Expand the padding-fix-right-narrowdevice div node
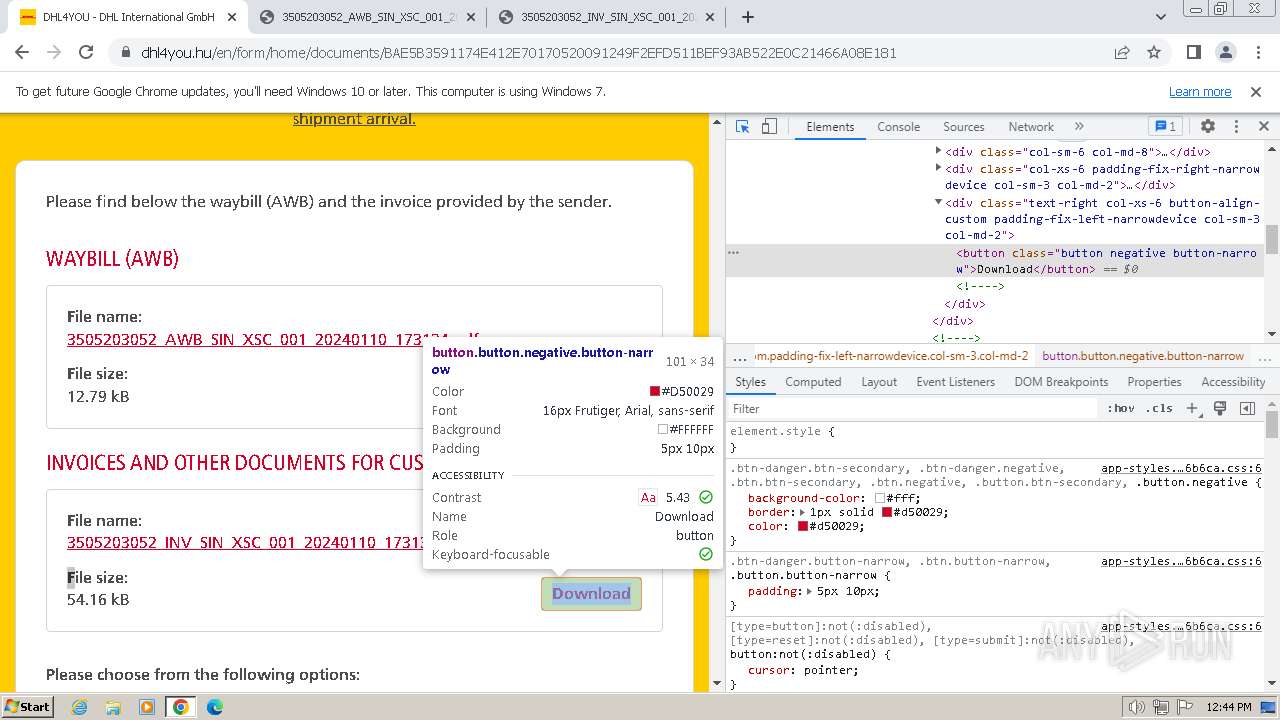The width and height of the screenshot is (1280, 720). [938, 168]
